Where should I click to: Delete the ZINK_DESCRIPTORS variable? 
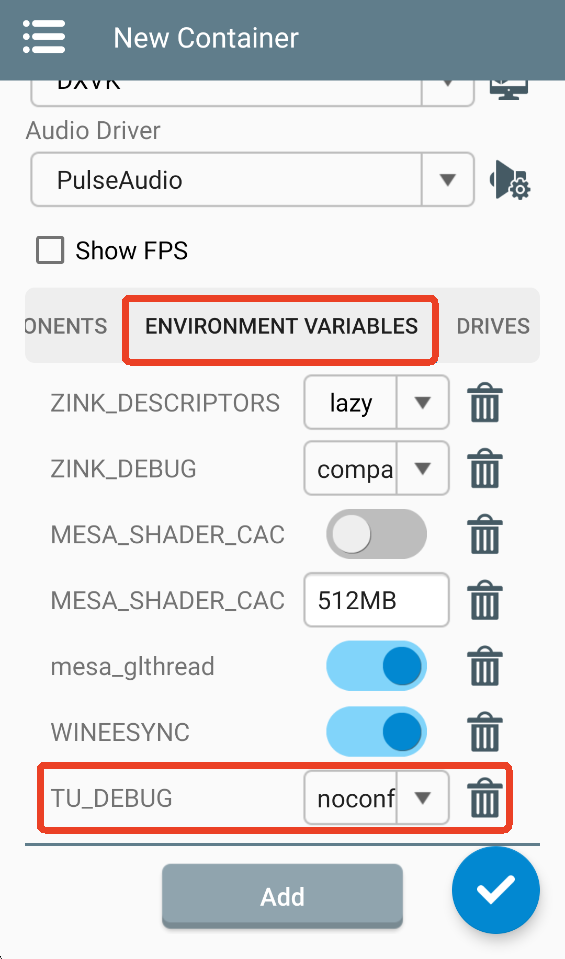(x=485, y=402)
